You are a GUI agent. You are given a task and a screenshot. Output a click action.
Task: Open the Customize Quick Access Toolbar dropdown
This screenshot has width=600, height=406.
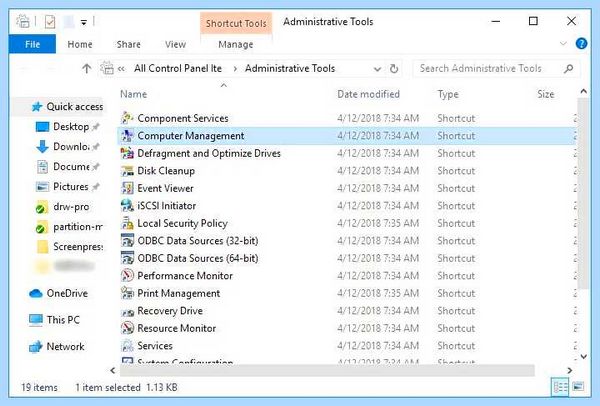[84, 23]
